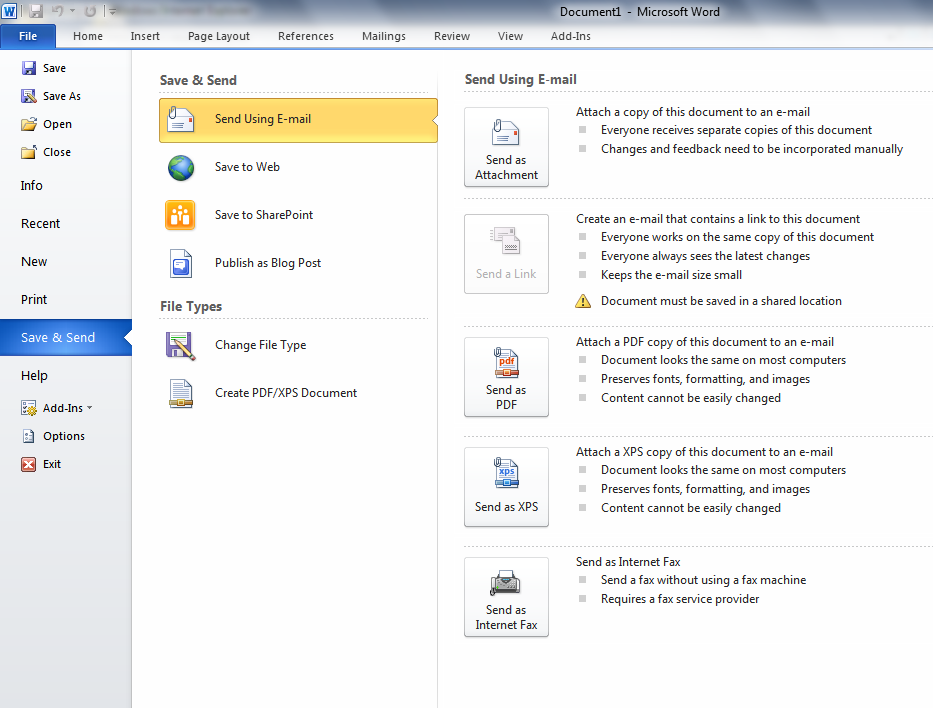Click the Options icon in sidebar
Image resolution: width=933 pixels, height=708 pixels.
pos(29,436)
